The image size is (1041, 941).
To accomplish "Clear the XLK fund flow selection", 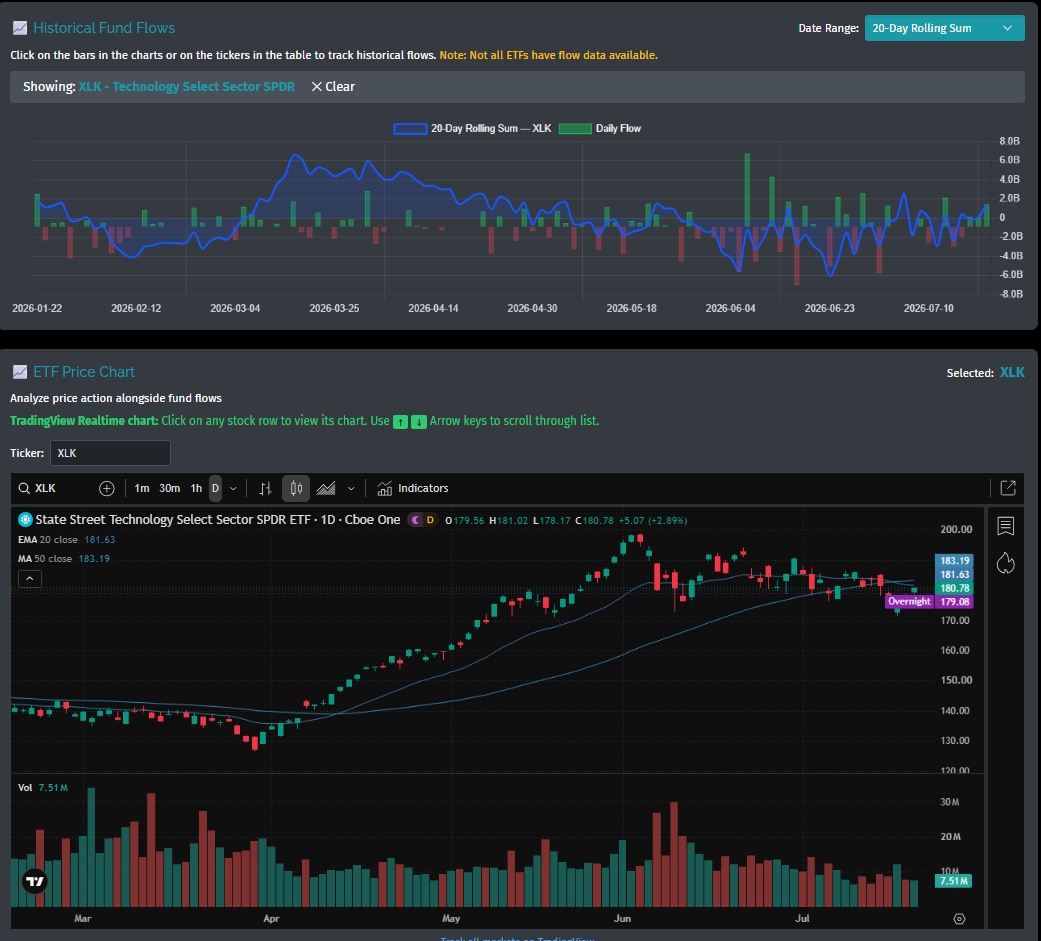I will tap(333, 87).
